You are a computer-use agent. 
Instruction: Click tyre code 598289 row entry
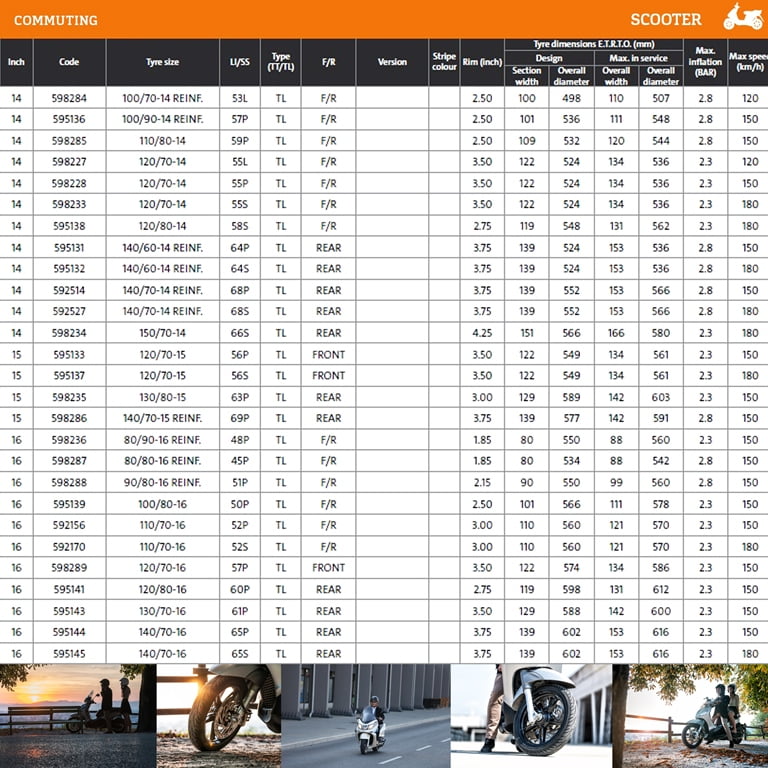tap(69, 568)
